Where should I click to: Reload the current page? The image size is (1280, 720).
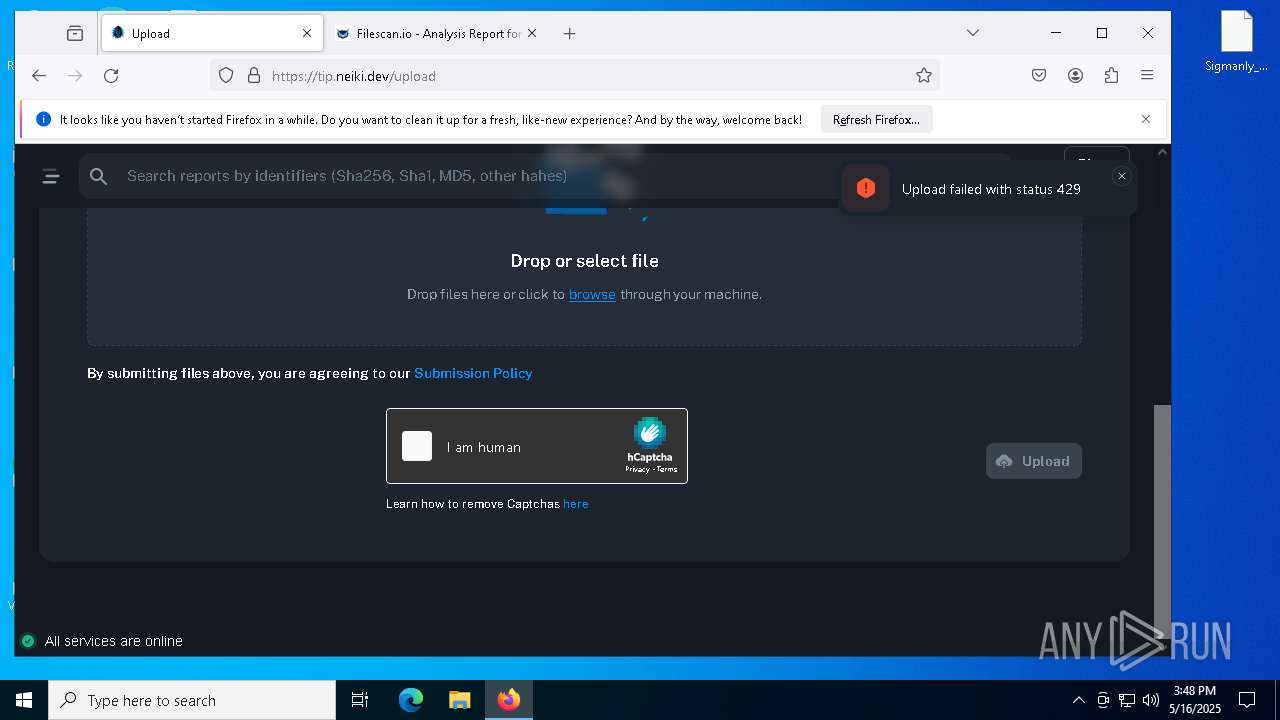tap(111, 75)
